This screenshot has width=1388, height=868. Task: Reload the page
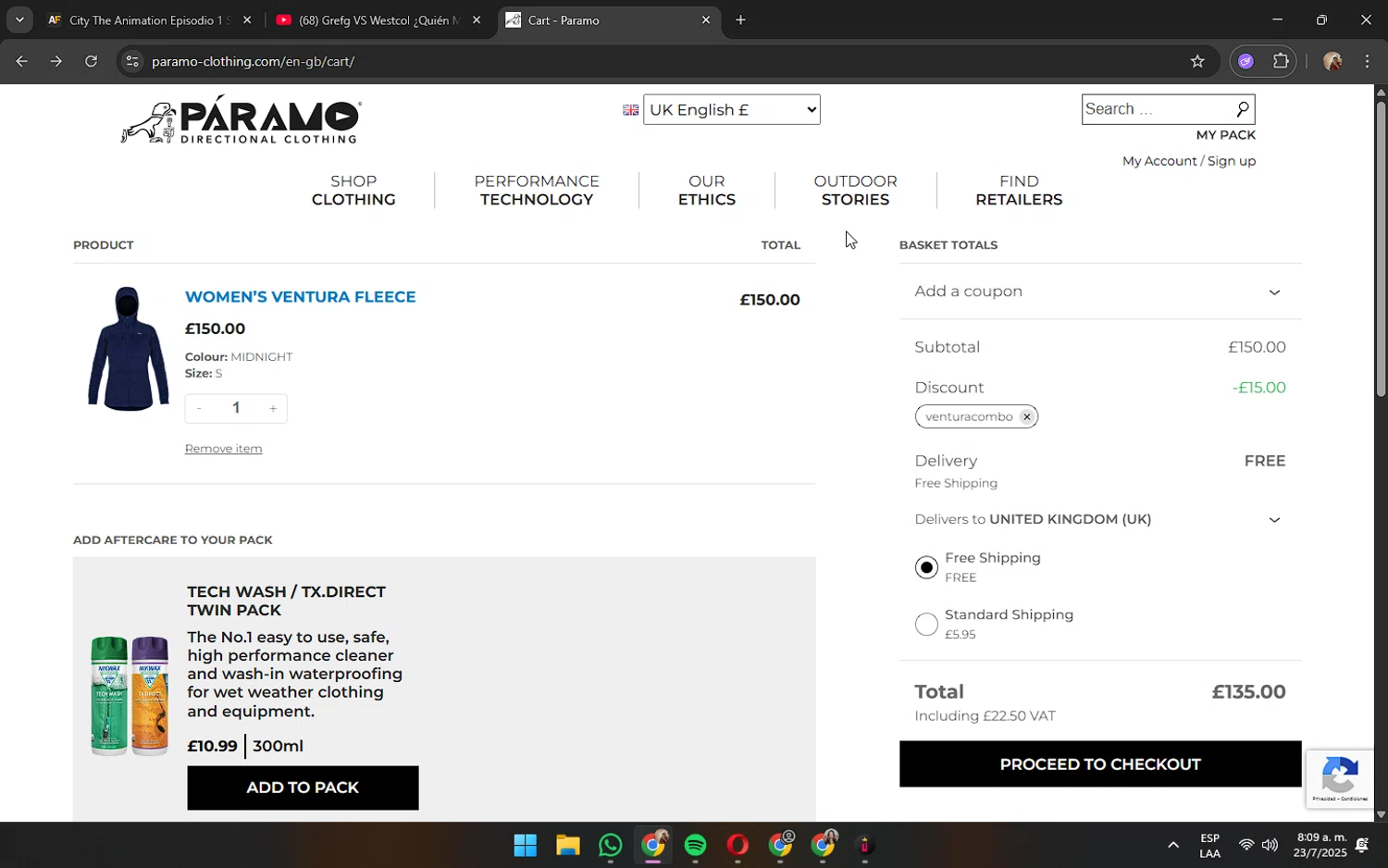pyautogui.click(x=91, y=61)
